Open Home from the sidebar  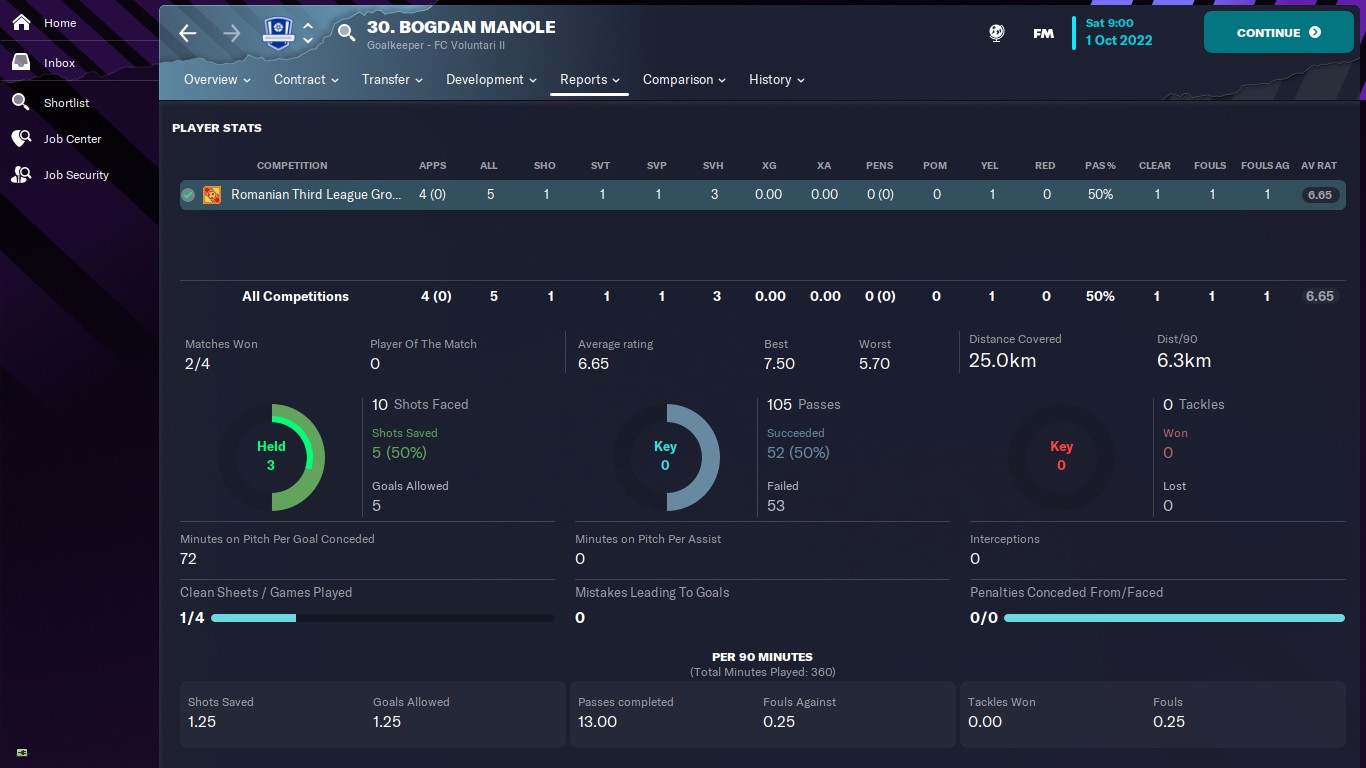click(x=59, y=23)
